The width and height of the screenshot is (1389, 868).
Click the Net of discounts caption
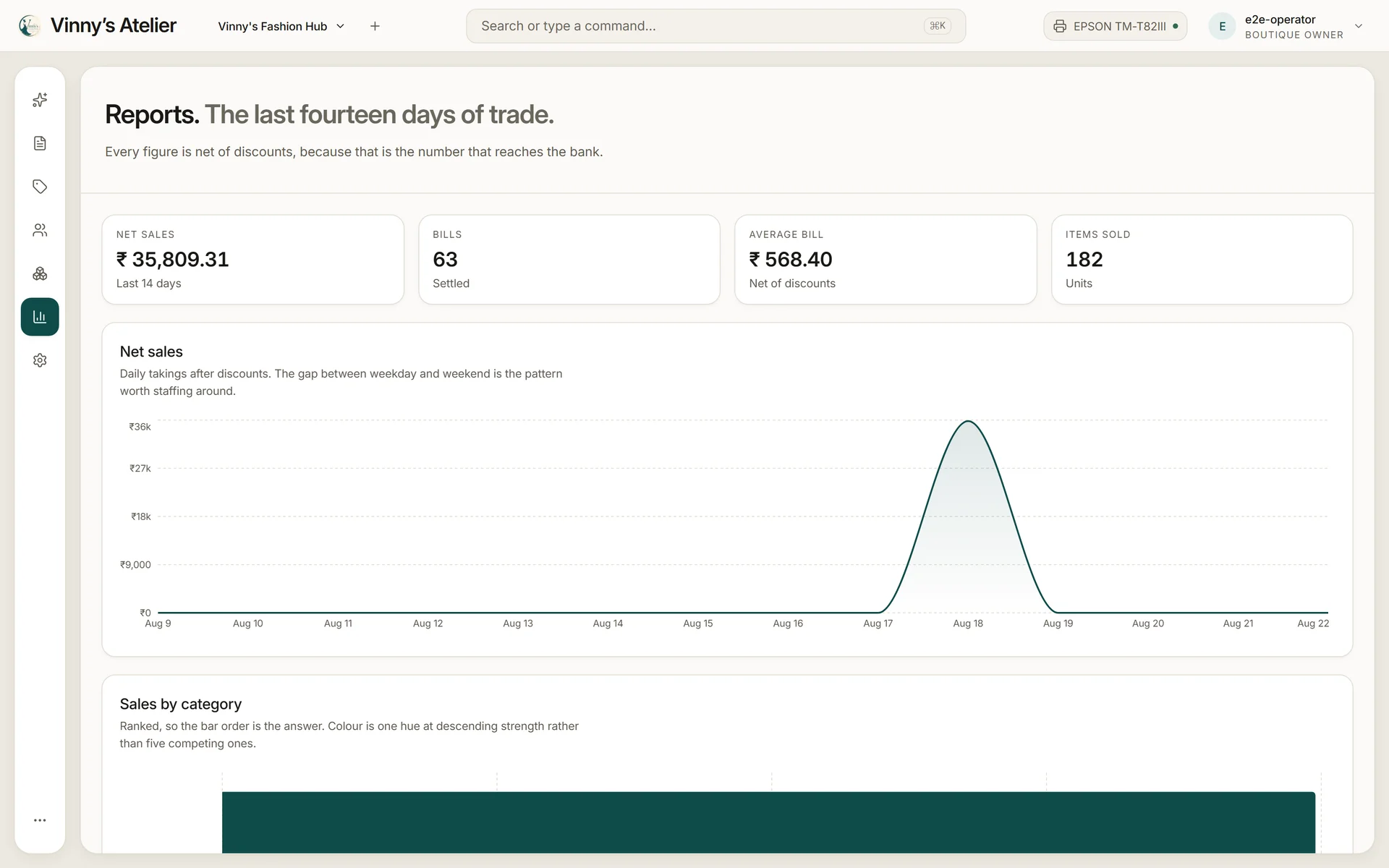(792, 284)
